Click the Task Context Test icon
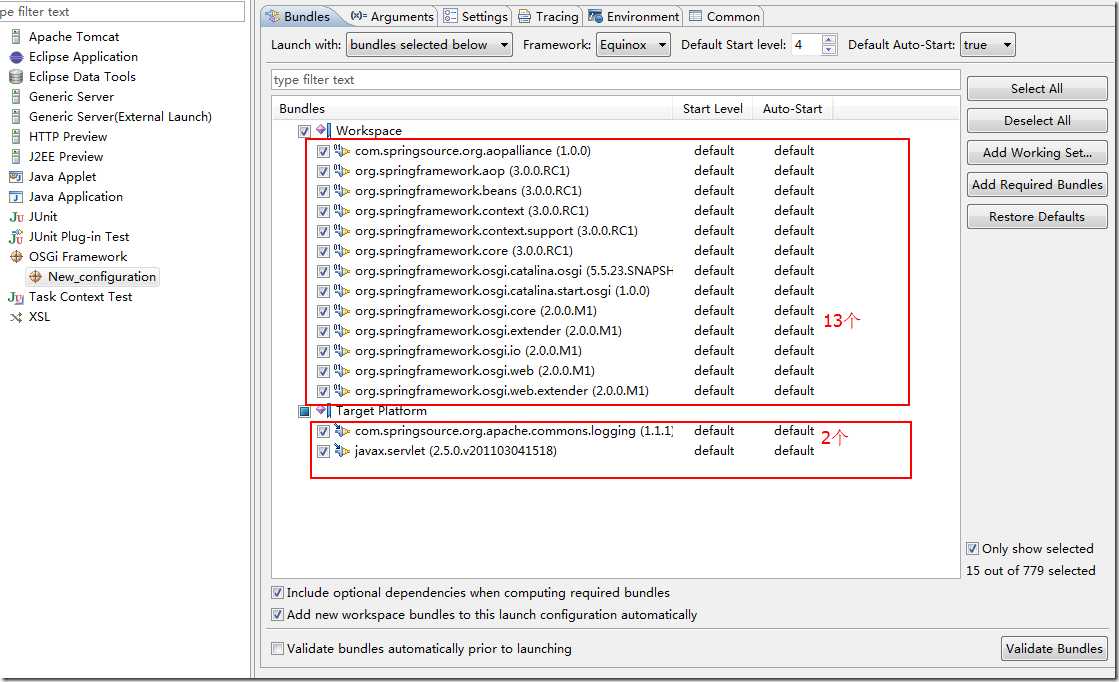 [x=16, y=297]
